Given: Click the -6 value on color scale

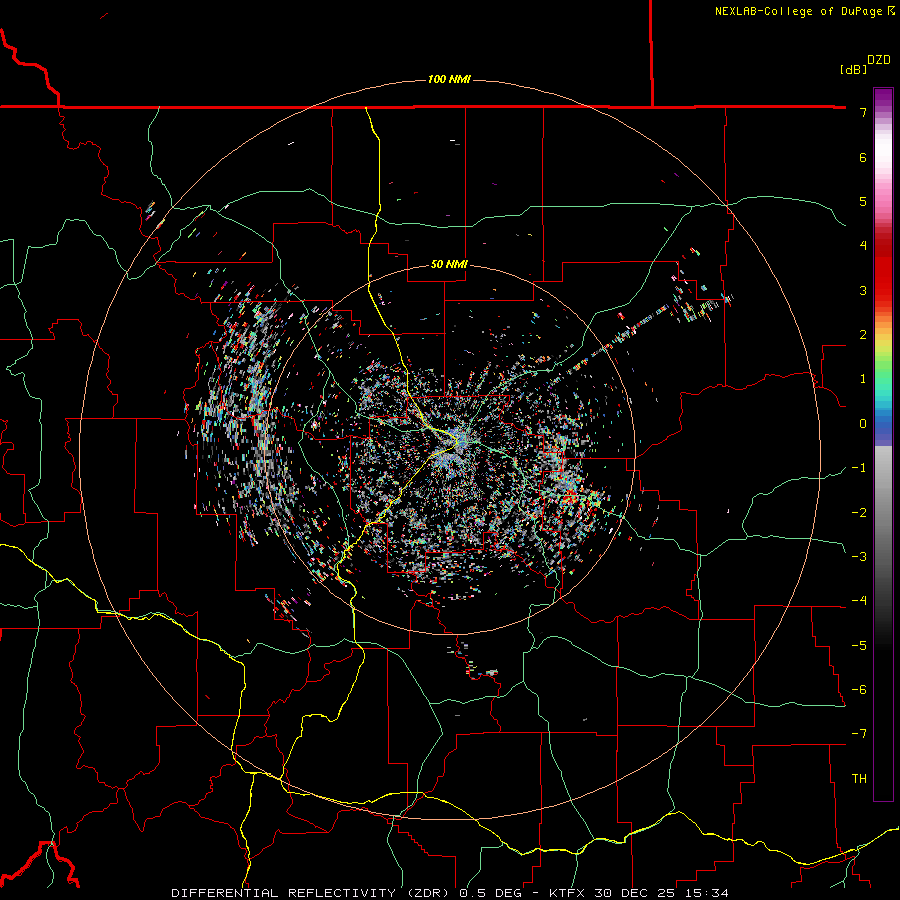Looking at the screenshot, I should [859, 690].
